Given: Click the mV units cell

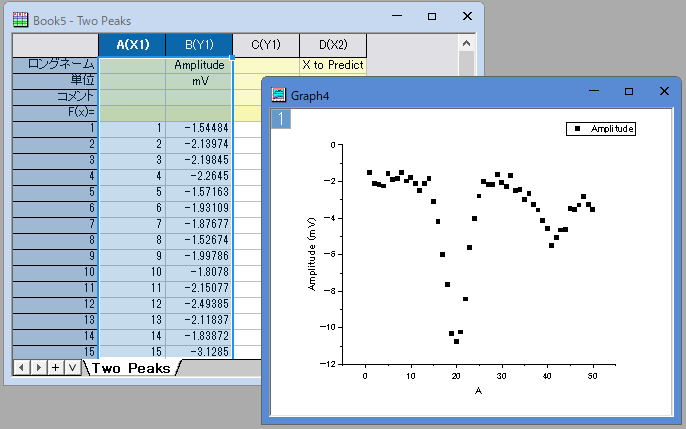Looking at the screenshot, I should (199, 81).
